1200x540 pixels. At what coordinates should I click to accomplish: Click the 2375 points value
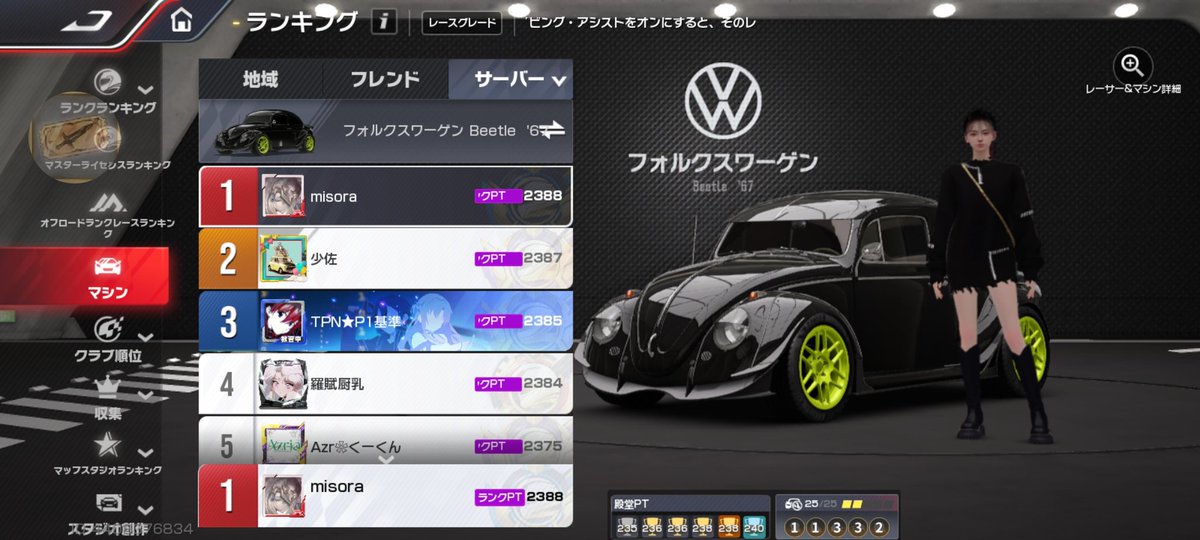(x=543, y=446)
